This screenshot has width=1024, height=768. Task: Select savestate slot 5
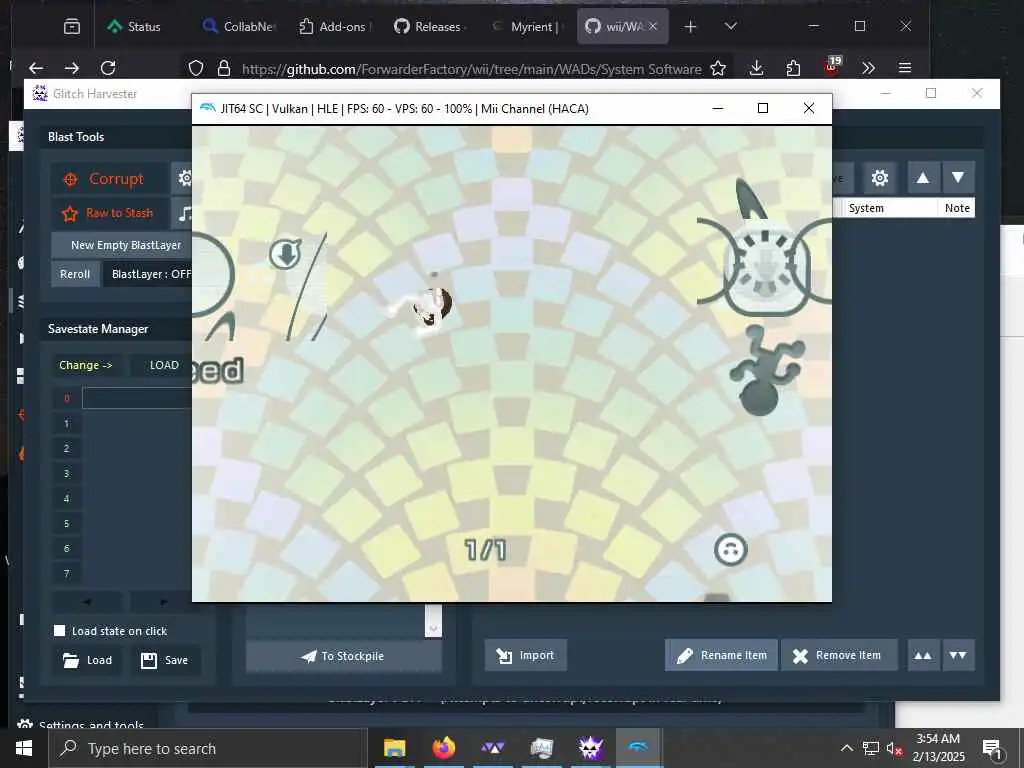[67, 523]
